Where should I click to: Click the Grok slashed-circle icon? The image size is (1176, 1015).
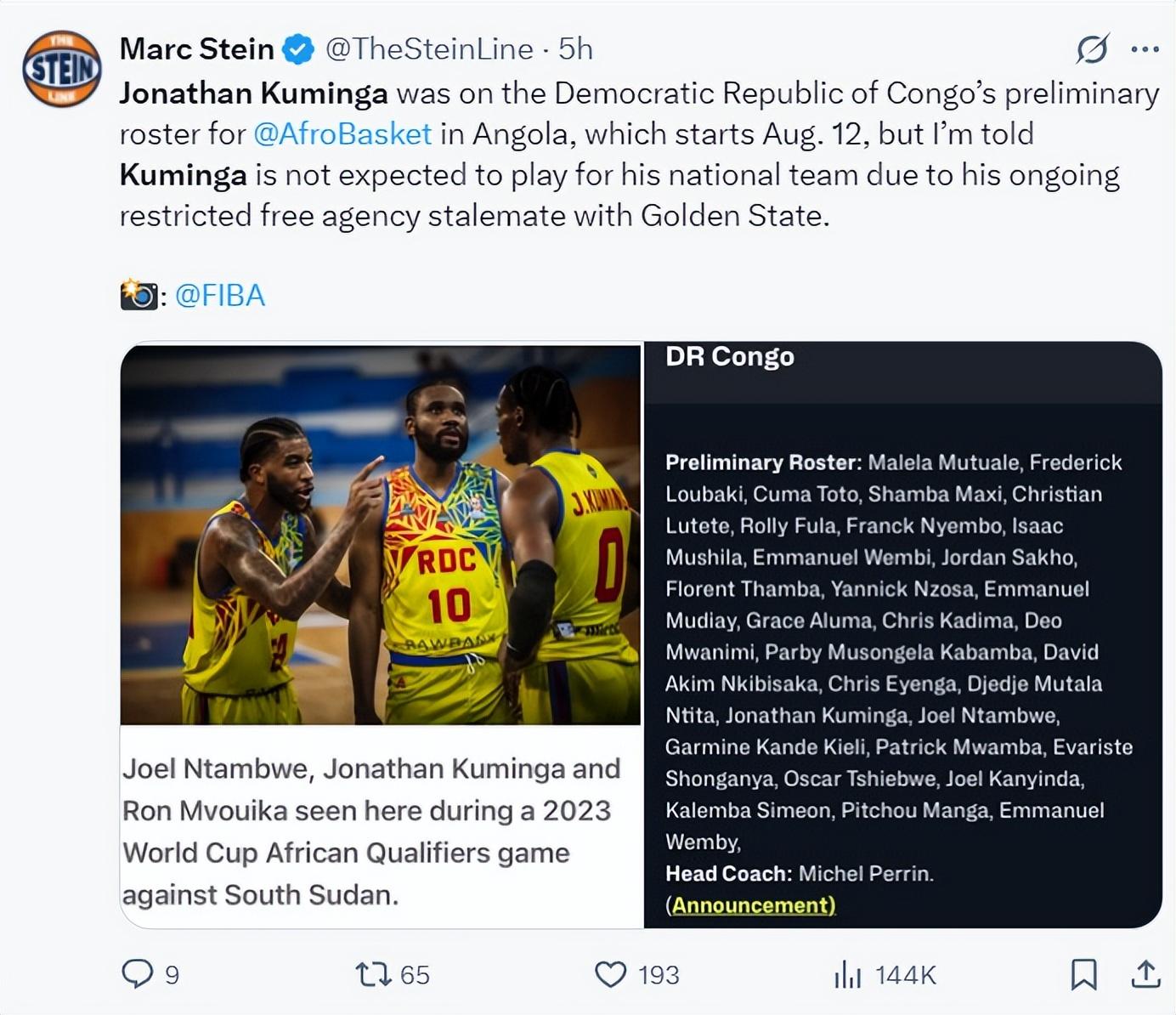tap(1092, 49)
